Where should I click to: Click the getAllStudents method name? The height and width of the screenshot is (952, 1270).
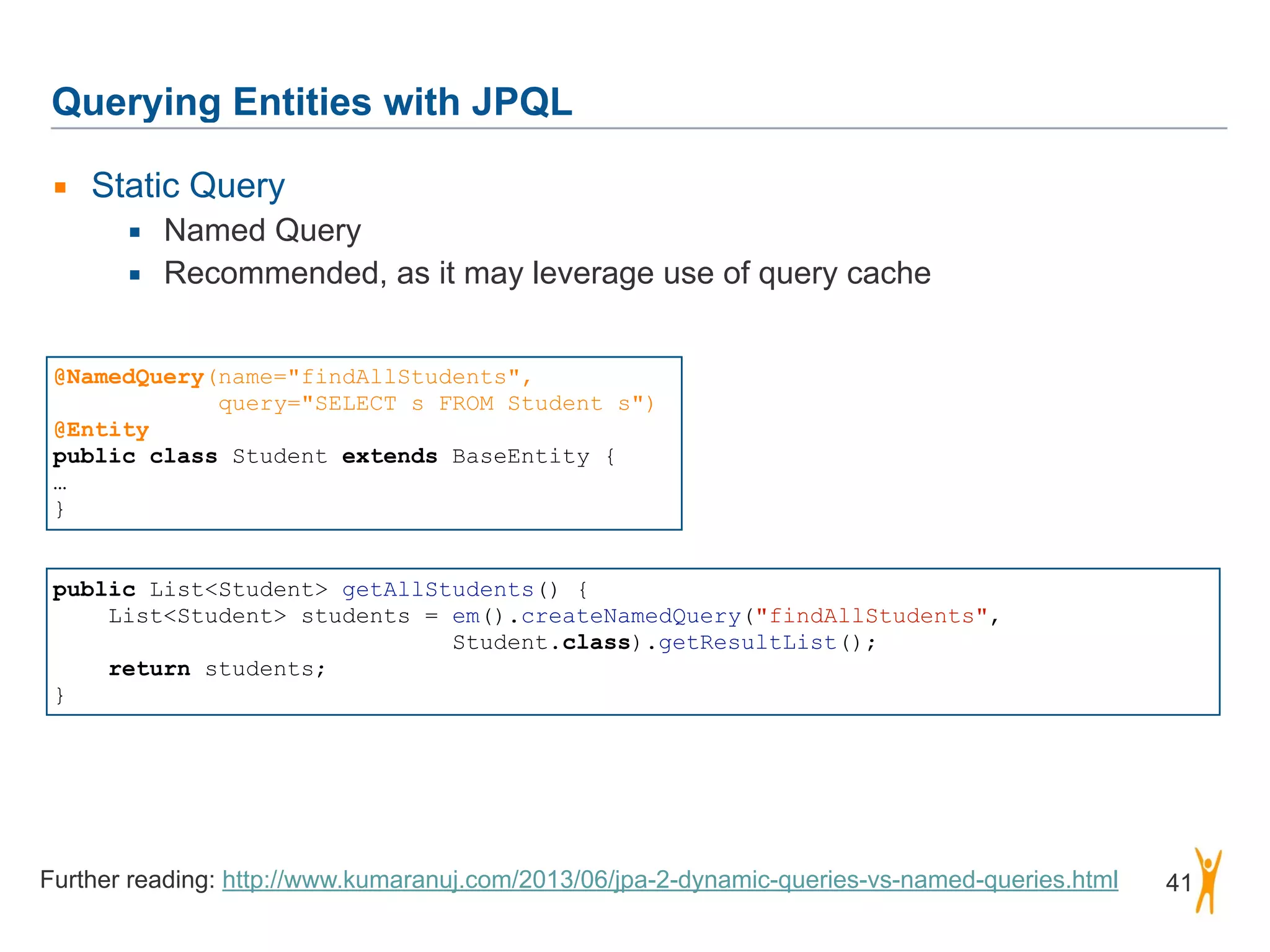[x=438, y=589]
